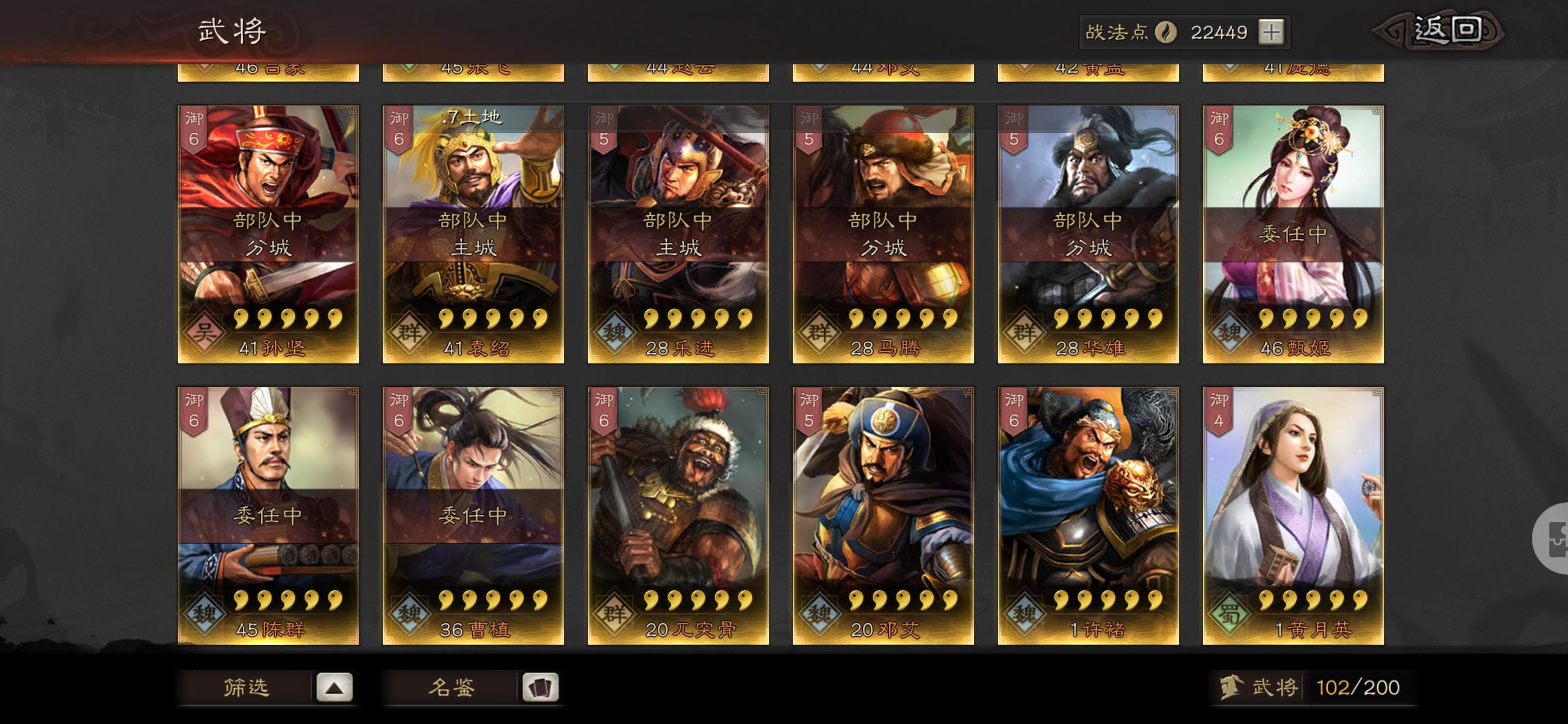Open the 名鉴 card album icon
Image resolution: width=1568 pixels, height=724 pixels.
[x=540, y=687]
